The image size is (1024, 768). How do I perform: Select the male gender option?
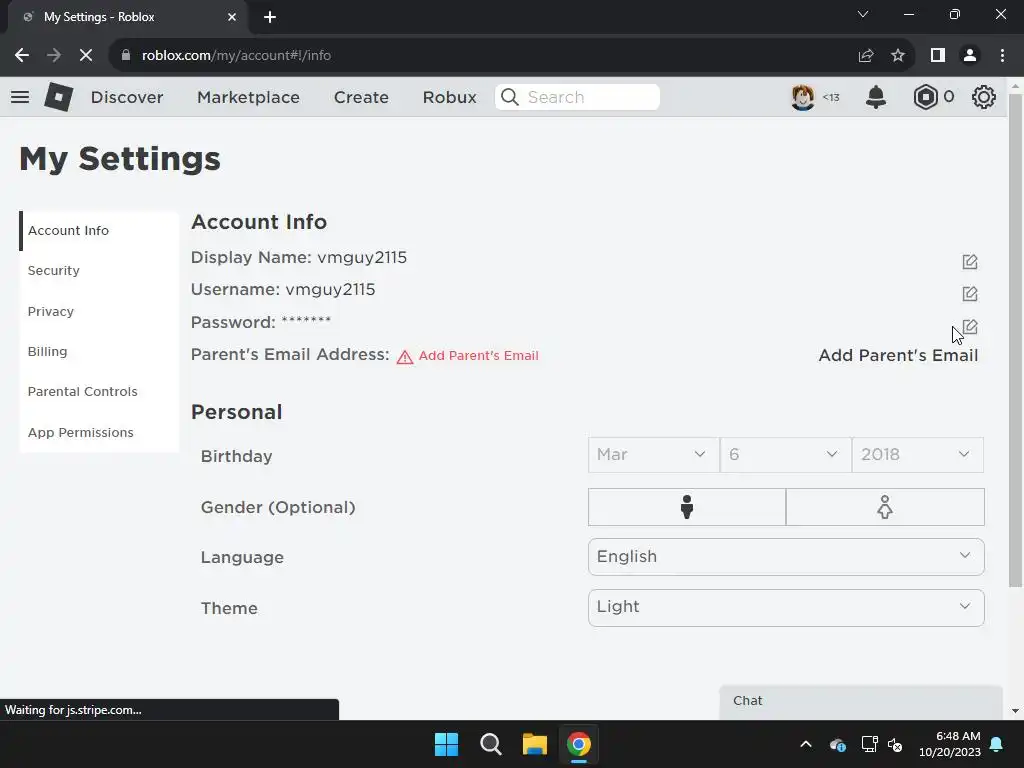686,507
